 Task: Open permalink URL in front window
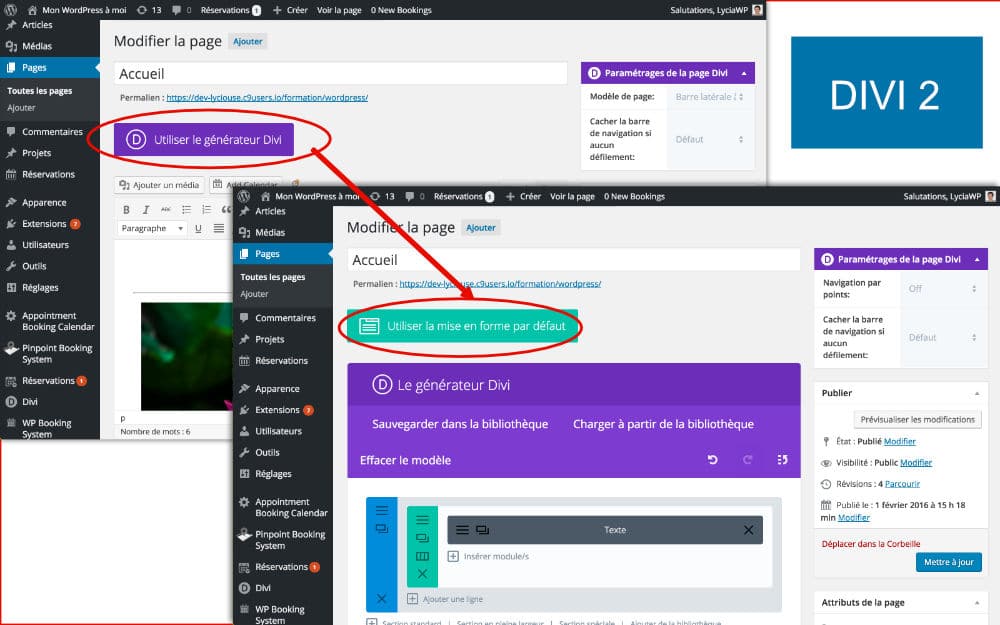click(500, 284)
